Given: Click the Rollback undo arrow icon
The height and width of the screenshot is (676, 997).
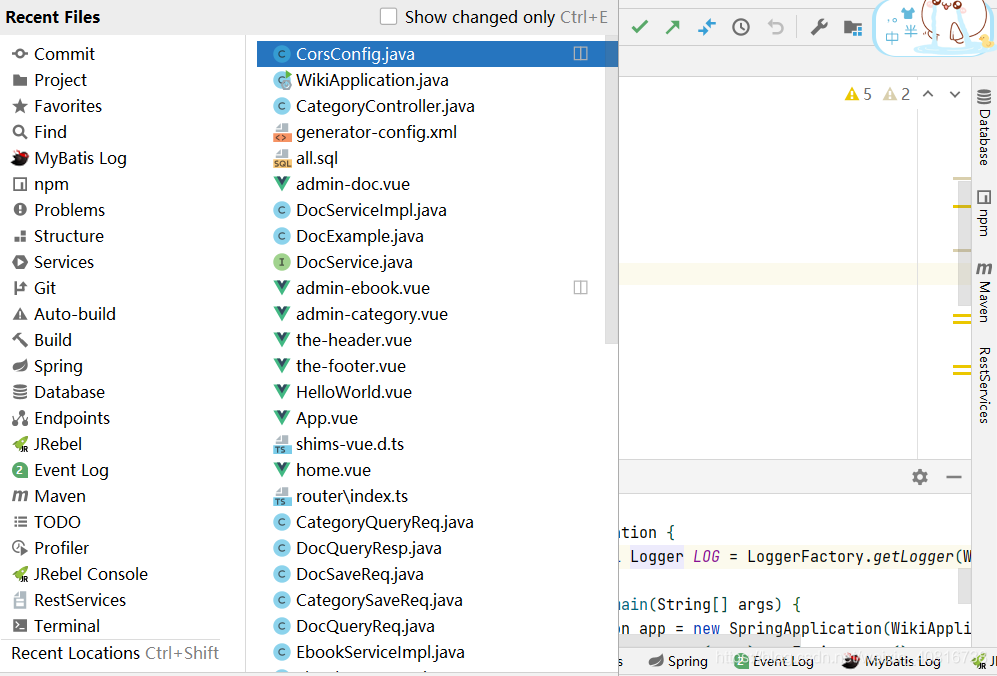Looking at the screenshot, I should (775, 27).
